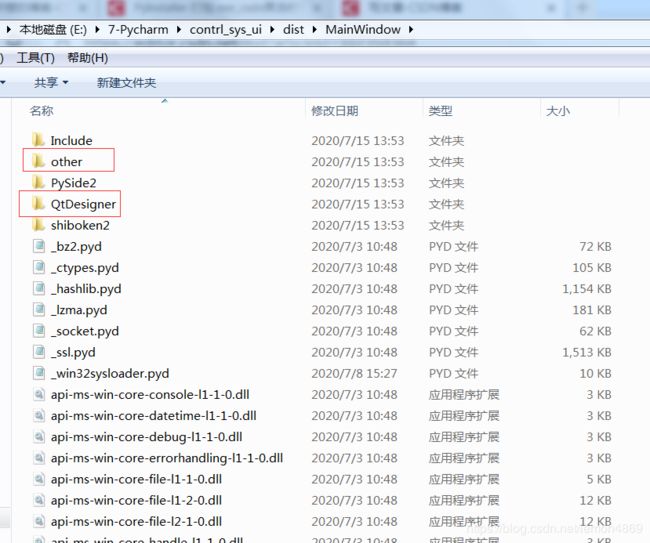This screenshot has width=650, height=543.
Task: Click the api-ms-win-core-console dll icon
Action: pos(39,394)
